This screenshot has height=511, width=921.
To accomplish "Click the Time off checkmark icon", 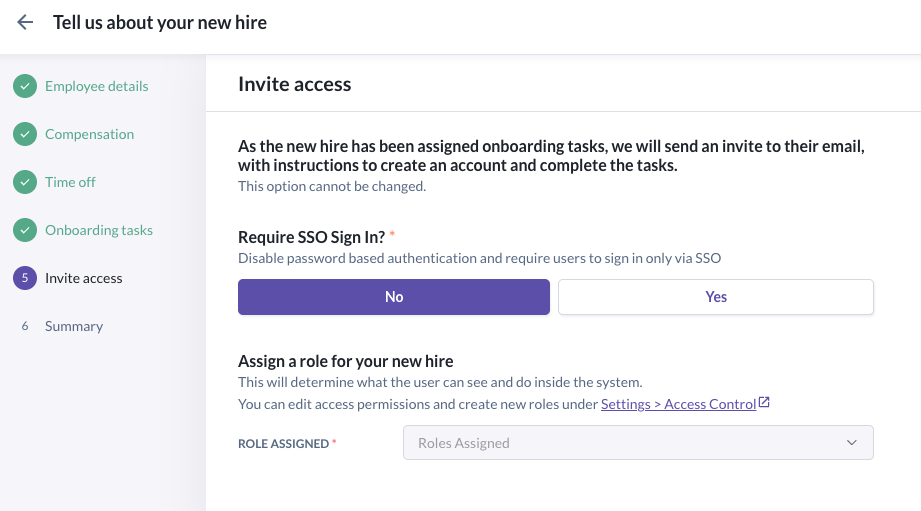I will tap(25, 182).
